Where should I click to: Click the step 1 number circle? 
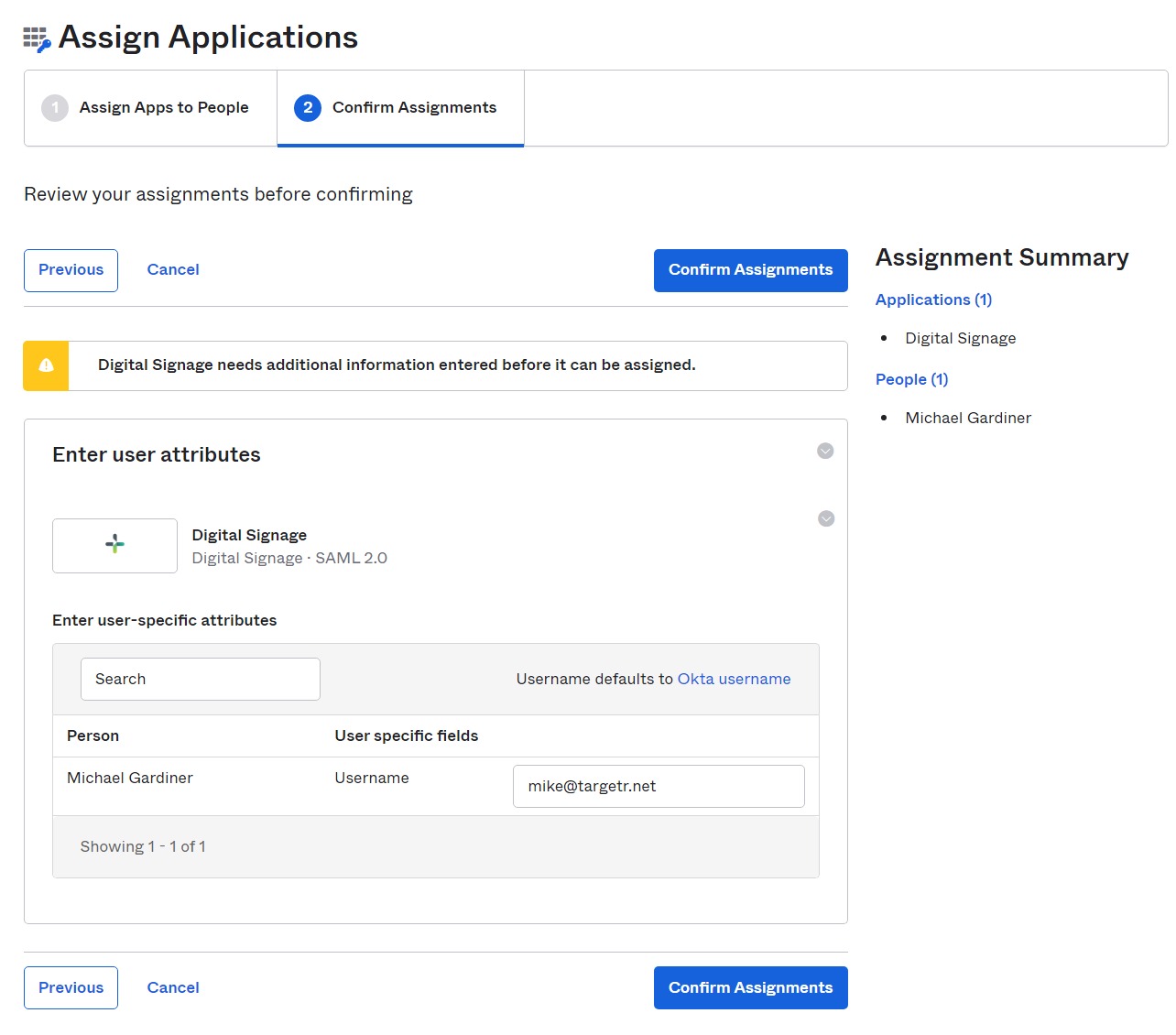click(55, 108)
